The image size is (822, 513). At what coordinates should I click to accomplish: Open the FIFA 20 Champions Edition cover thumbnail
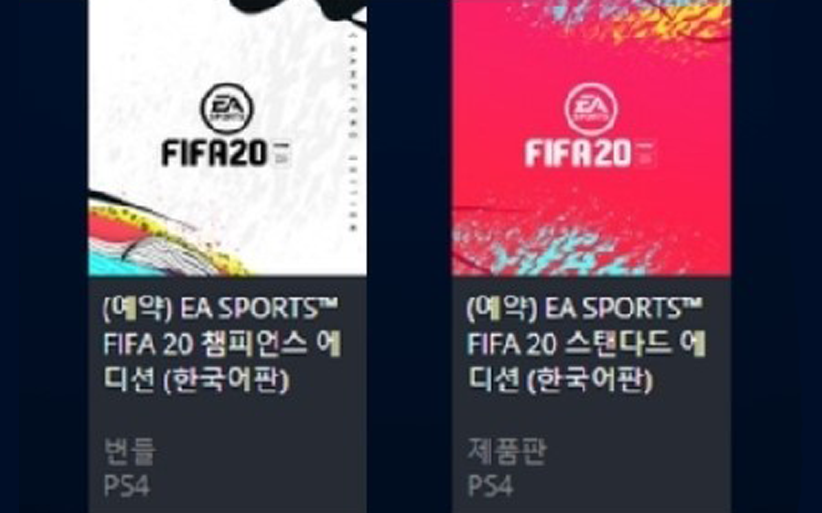pos(227,137)
